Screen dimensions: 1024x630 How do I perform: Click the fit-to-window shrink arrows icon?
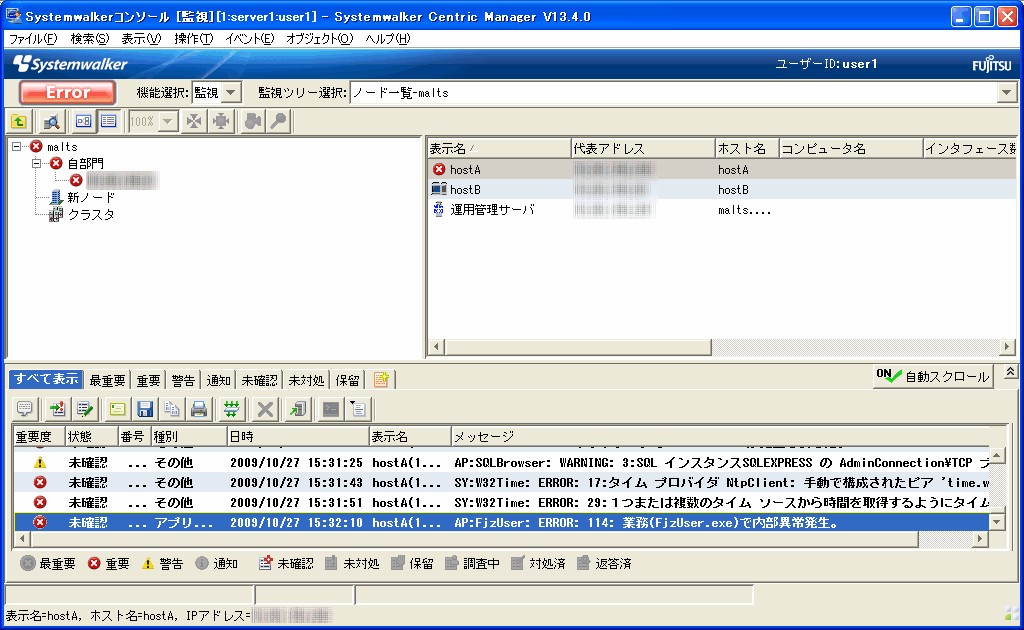coord(194,121)
